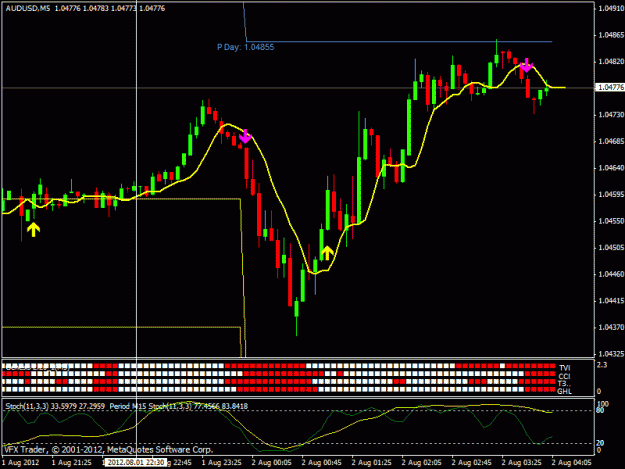Click the '2 Aug 02:05' time label
Viewport: 625px width, 469px height.
coord(421,463)
